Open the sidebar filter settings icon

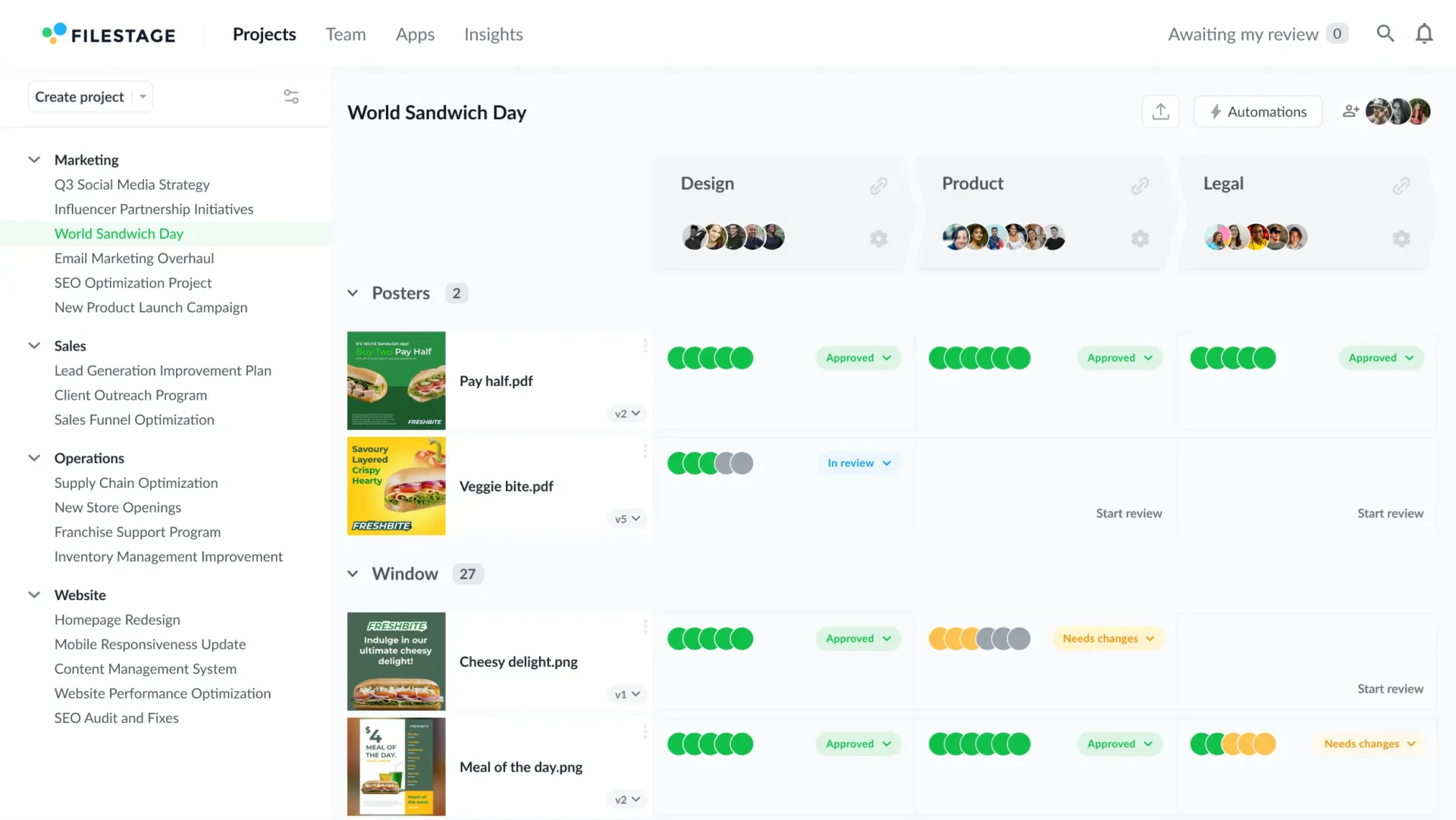point(291,97)
